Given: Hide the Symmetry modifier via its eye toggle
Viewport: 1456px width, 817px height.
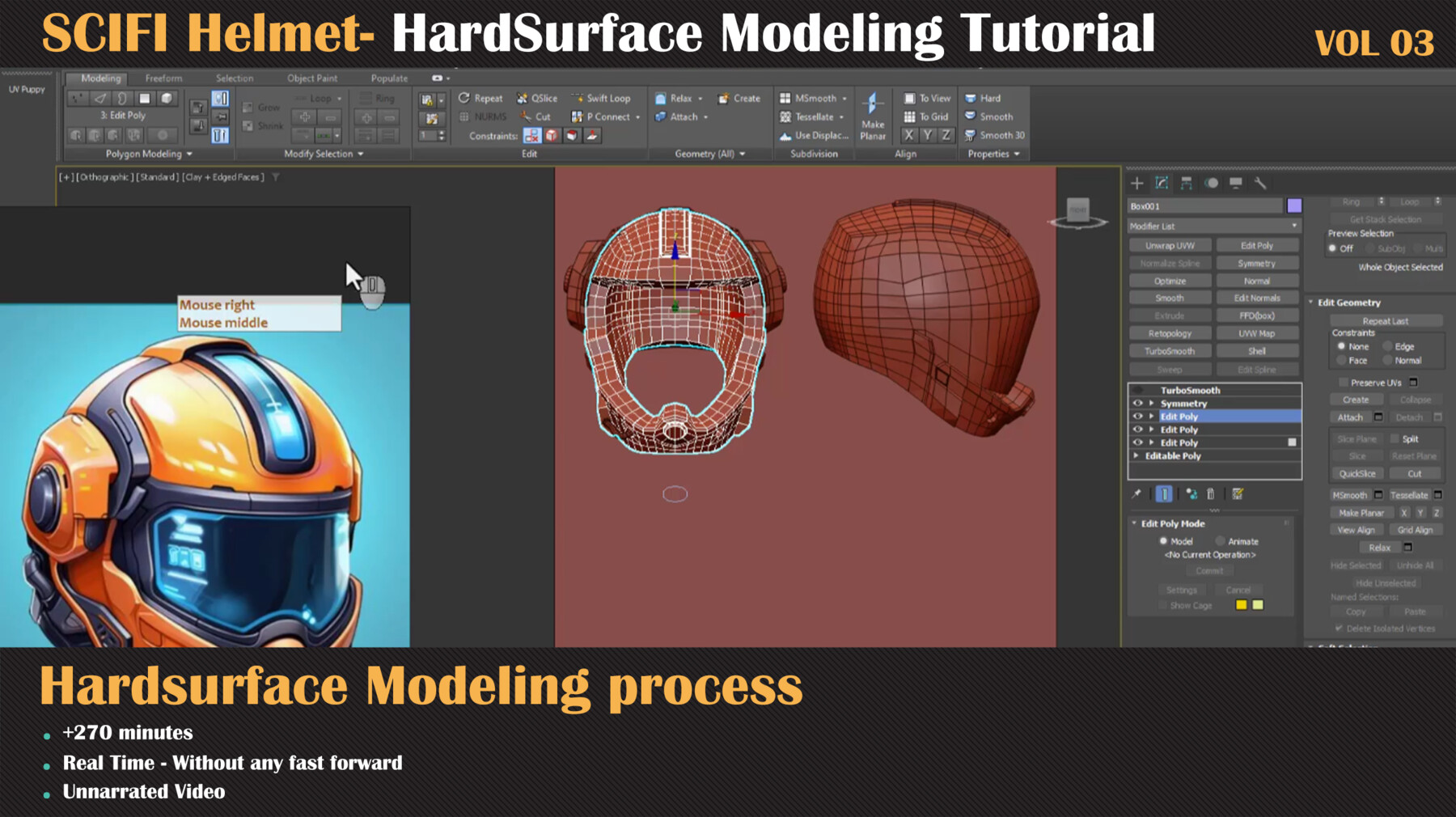Looking at the screenshot, I should (1139, 403).
